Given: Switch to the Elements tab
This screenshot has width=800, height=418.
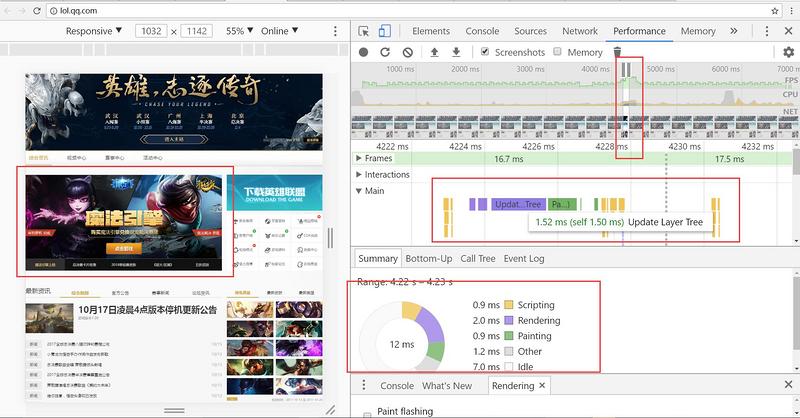Looking at the screenshot, I should [x=431, y=31].
